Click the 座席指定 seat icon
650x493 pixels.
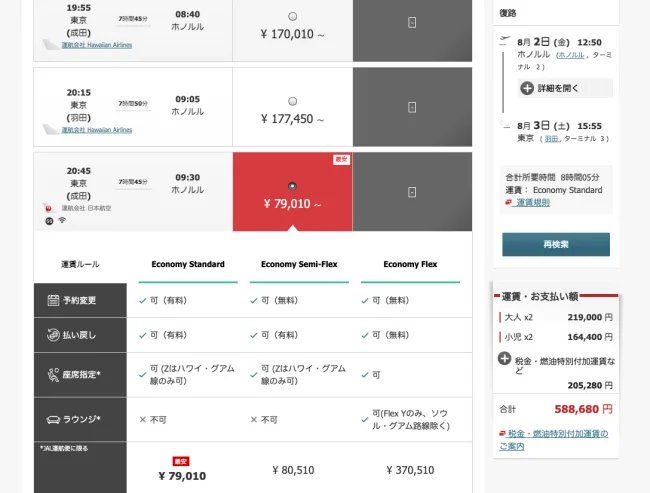pos(53,374)
